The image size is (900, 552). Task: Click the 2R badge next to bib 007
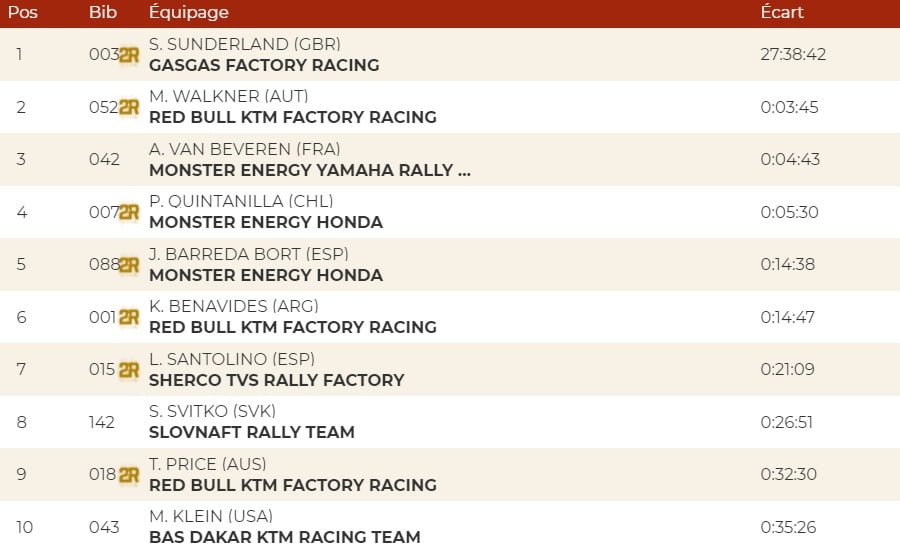pos(129,212)
